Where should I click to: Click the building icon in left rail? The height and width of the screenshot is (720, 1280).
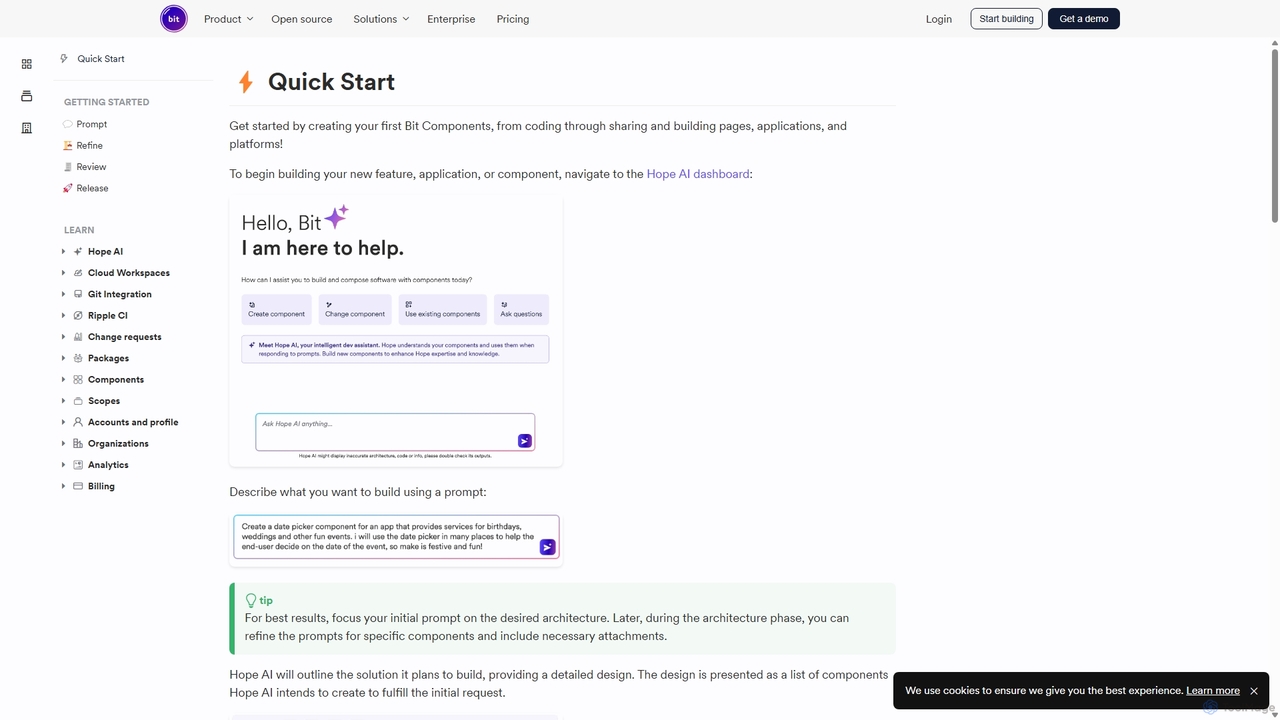[27, 128]
